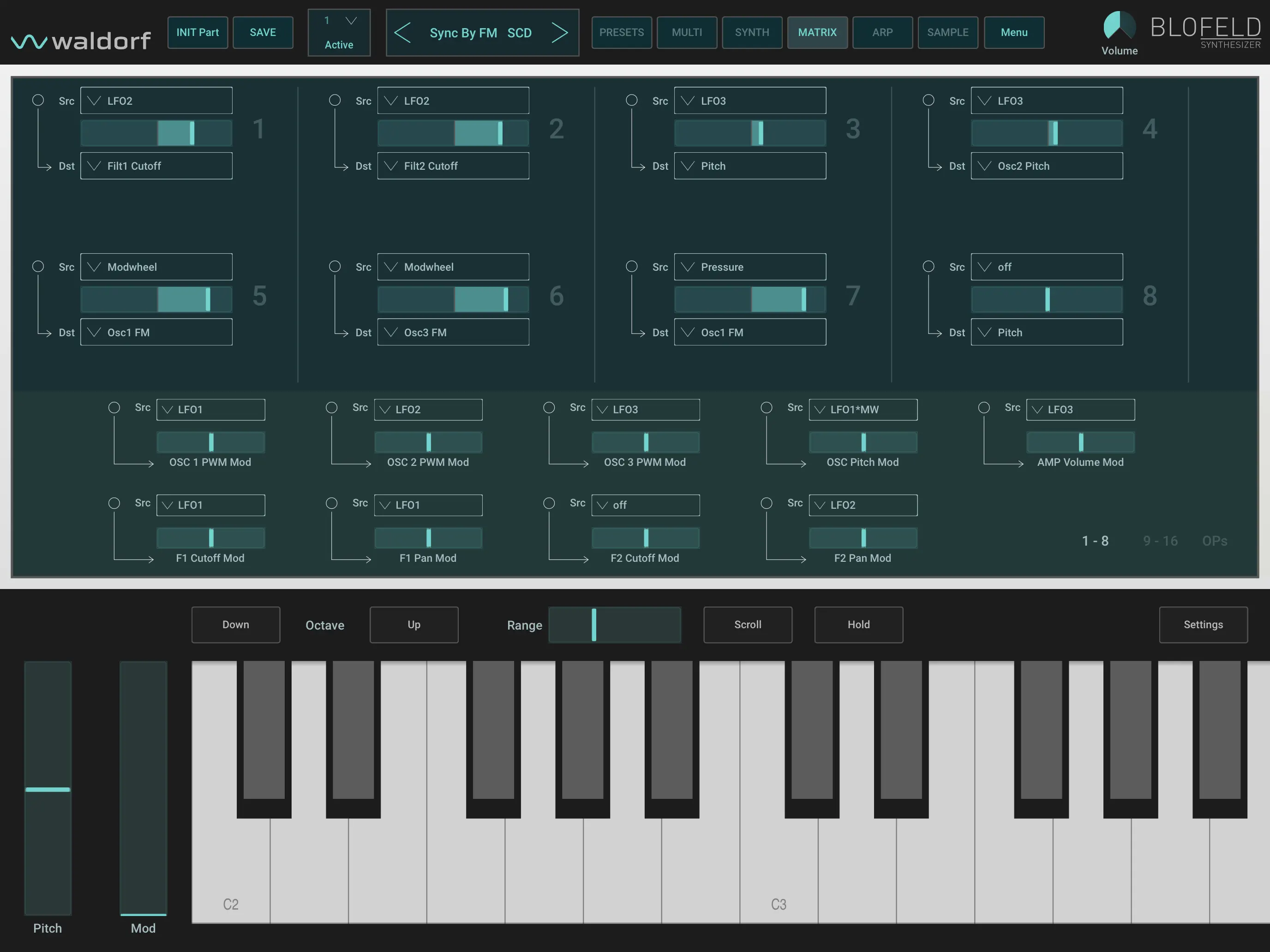Open the Dst dropdown showing Pitch in slot 3
The width and height of the screenshot is (1270, 952).
750,166
